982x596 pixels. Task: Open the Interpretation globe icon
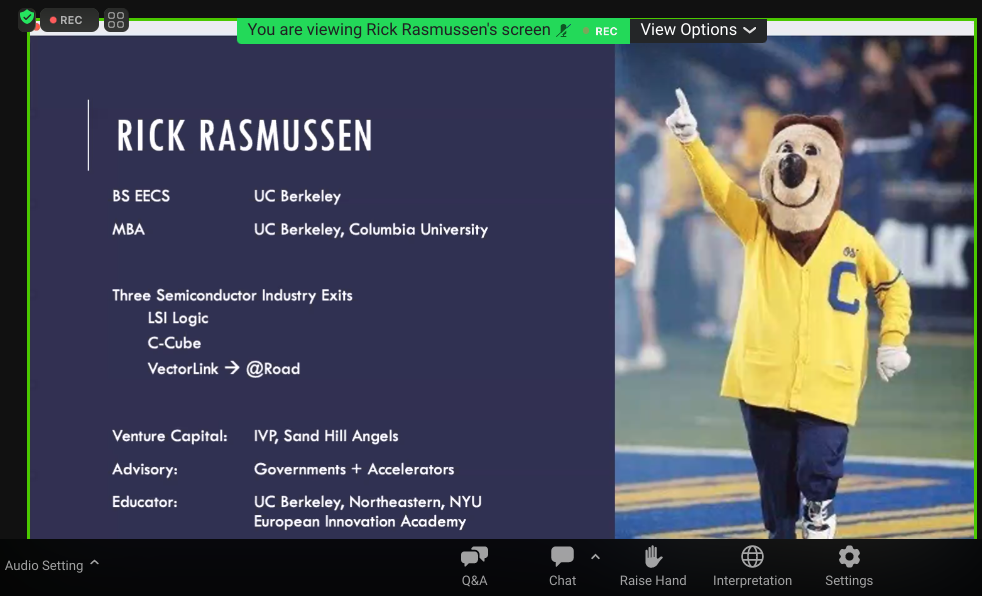[x=752, y=557]
